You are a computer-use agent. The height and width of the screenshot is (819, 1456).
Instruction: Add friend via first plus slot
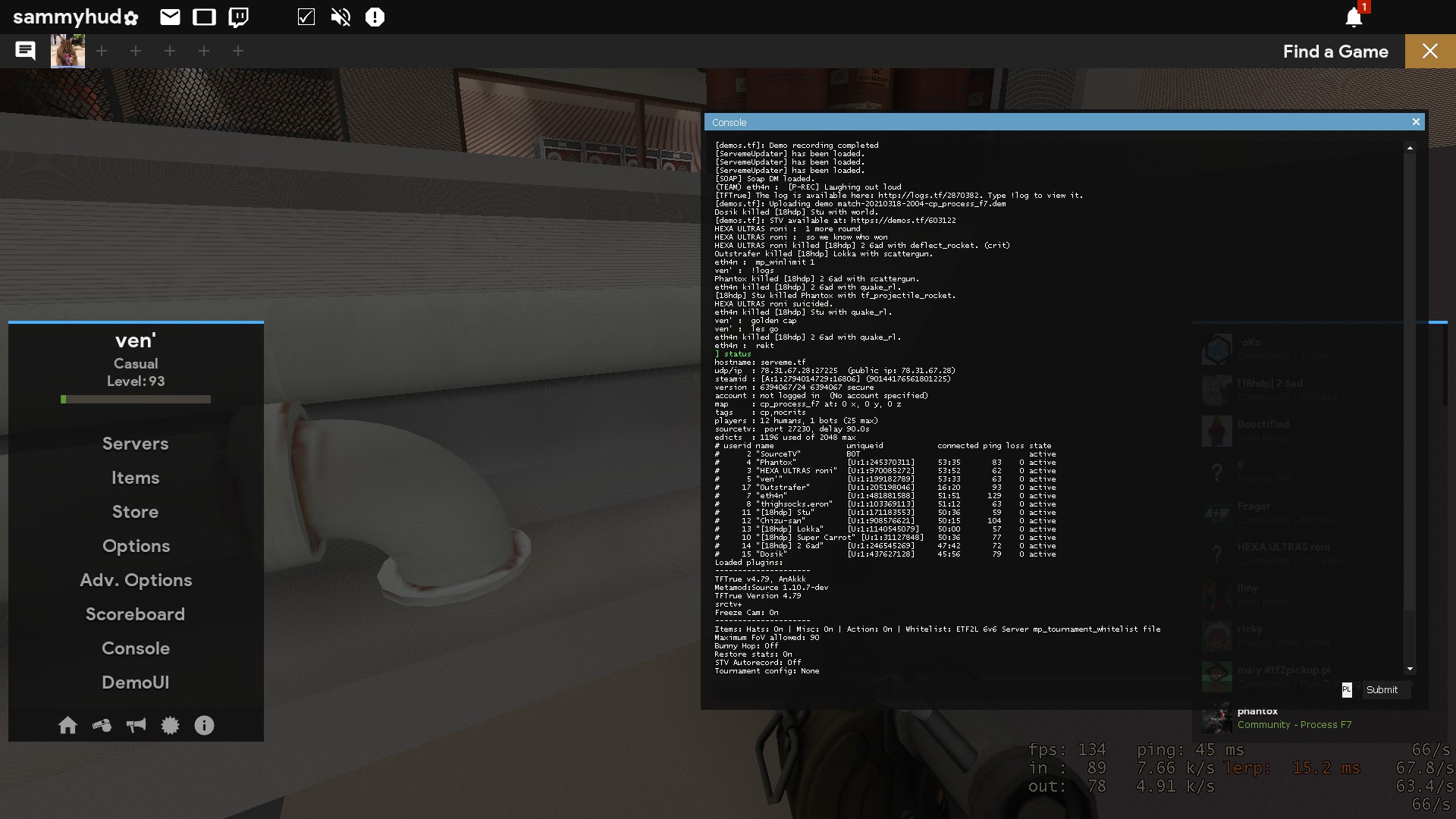pyautogui.click(x=102, y=51)
